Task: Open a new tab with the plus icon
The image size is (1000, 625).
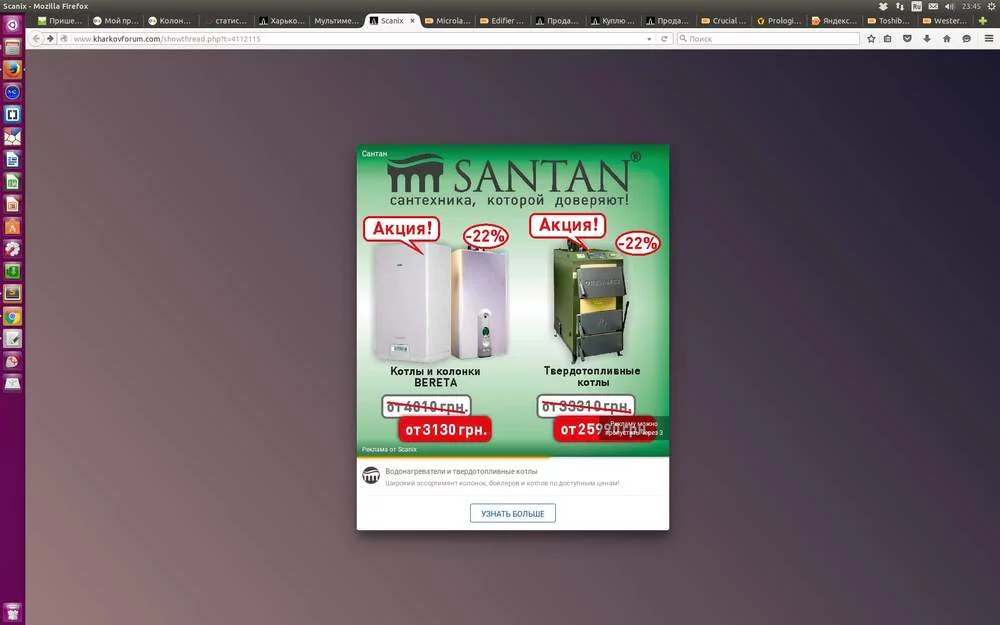Action: (983, 21)
